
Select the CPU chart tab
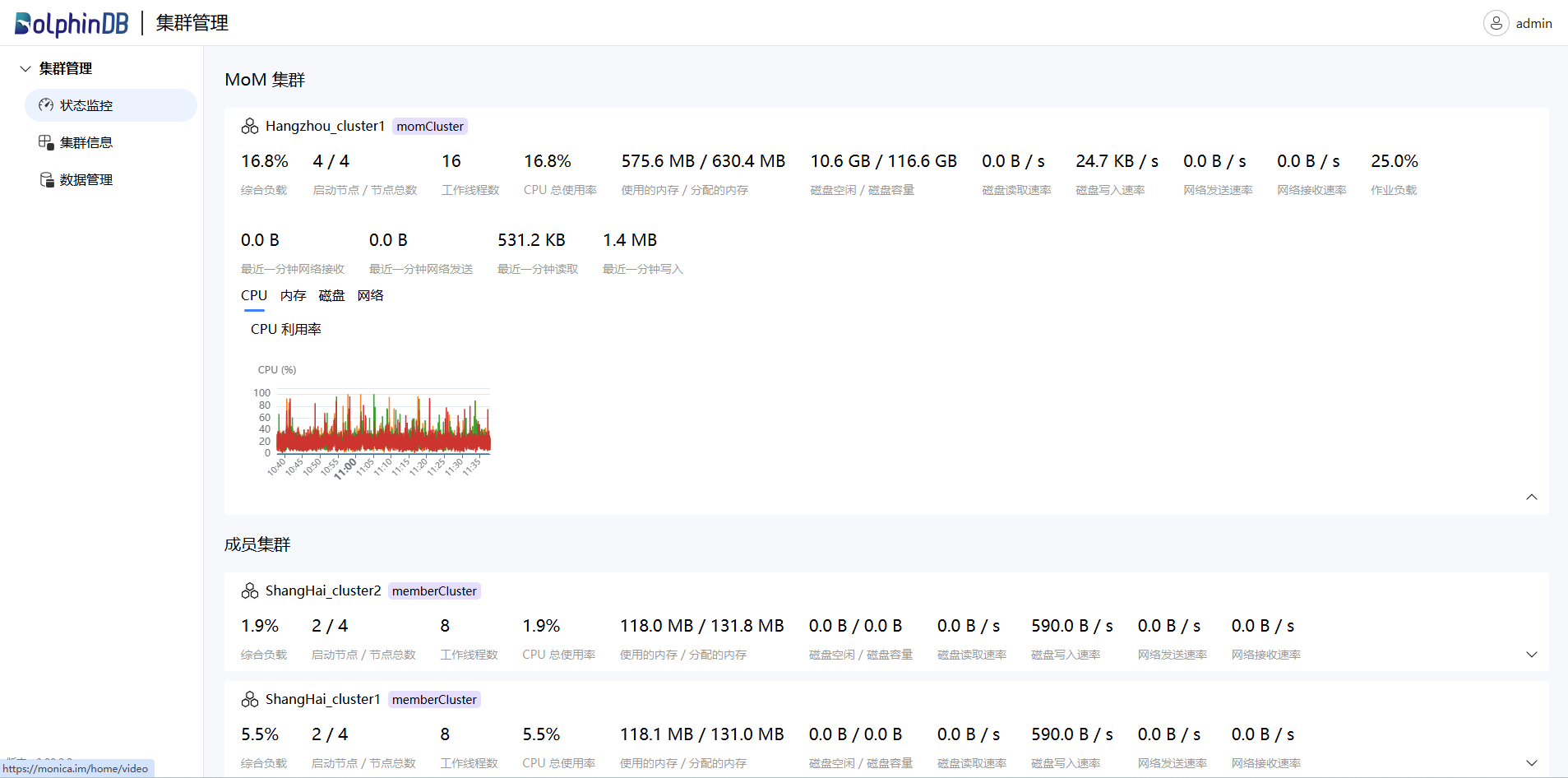click(x=254, y=295)
